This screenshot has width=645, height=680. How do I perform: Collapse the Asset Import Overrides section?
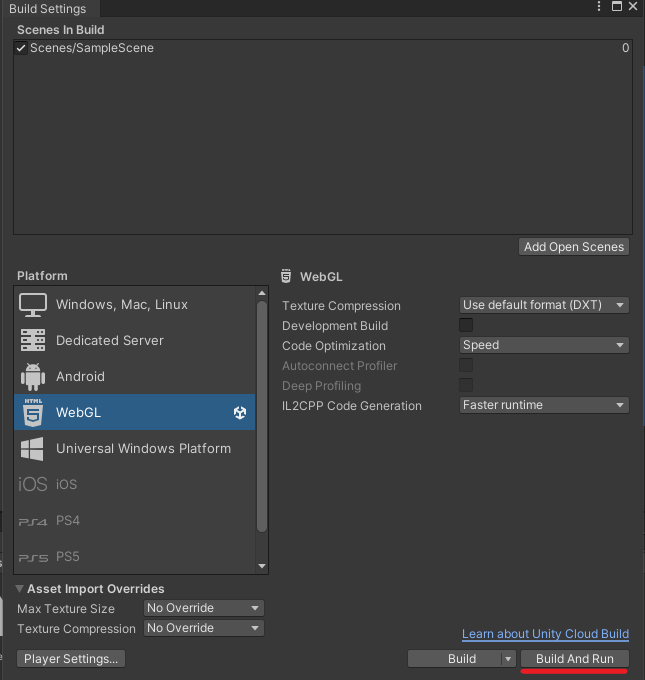[20, 588]
